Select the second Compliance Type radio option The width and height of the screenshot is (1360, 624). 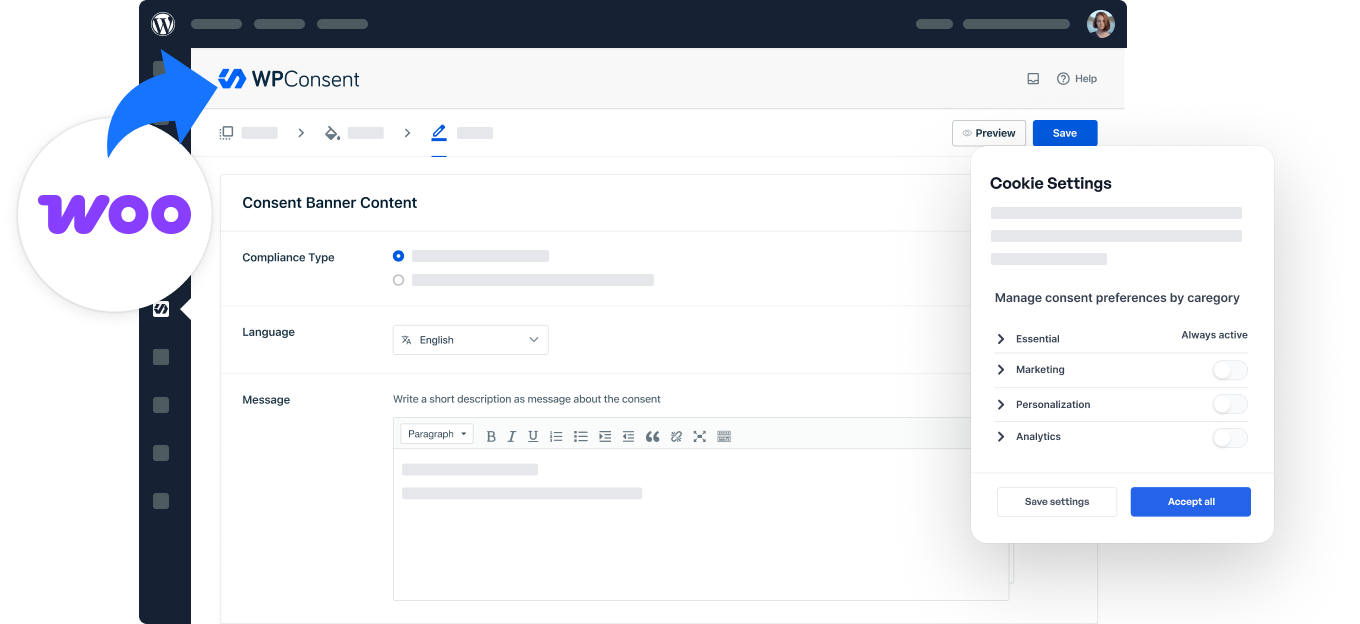[x=399, y=280]
